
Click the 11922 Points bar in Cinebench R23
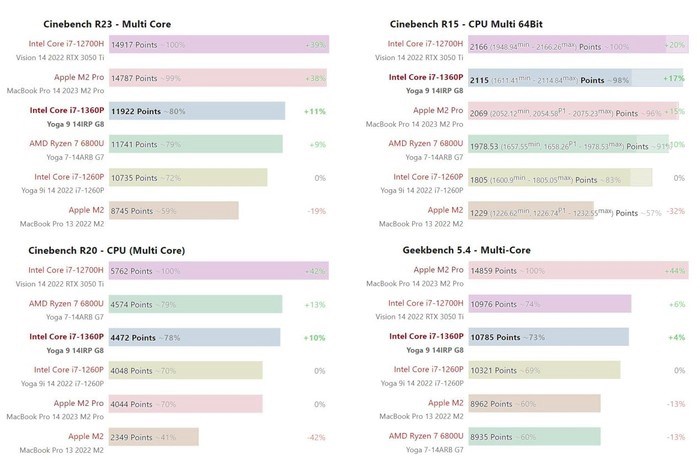(196, 111)
